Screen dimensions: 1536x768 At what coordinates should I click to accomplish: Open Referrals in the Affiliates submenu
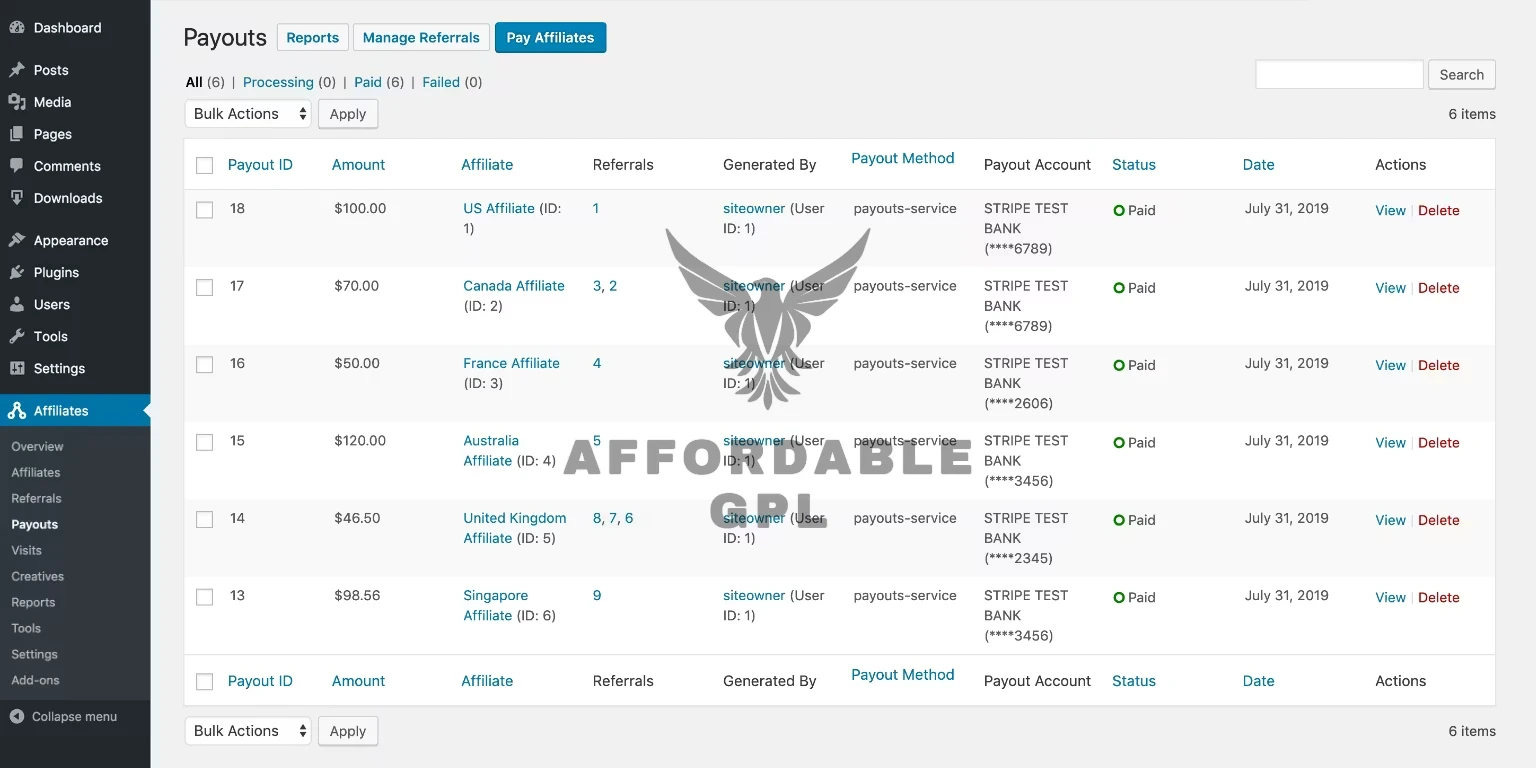click(36, 498)
